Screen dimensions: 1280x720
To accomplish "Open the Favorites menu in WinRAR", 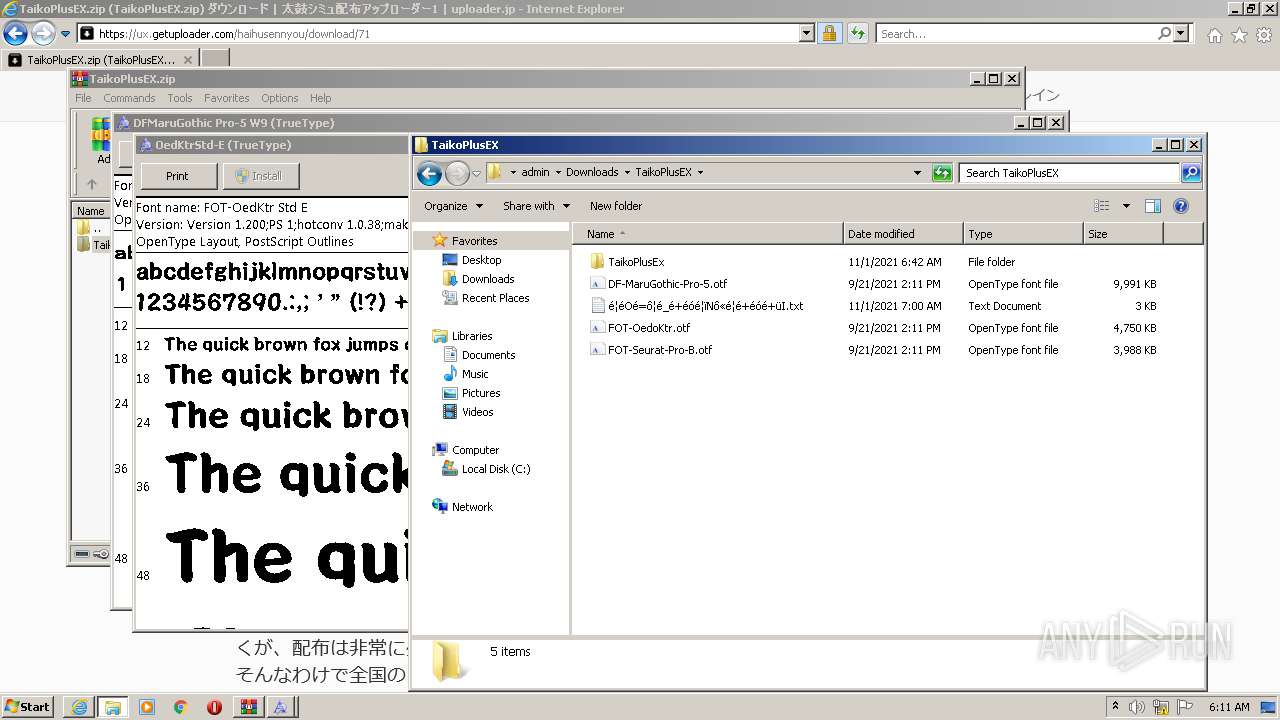I will click(227, 98).
